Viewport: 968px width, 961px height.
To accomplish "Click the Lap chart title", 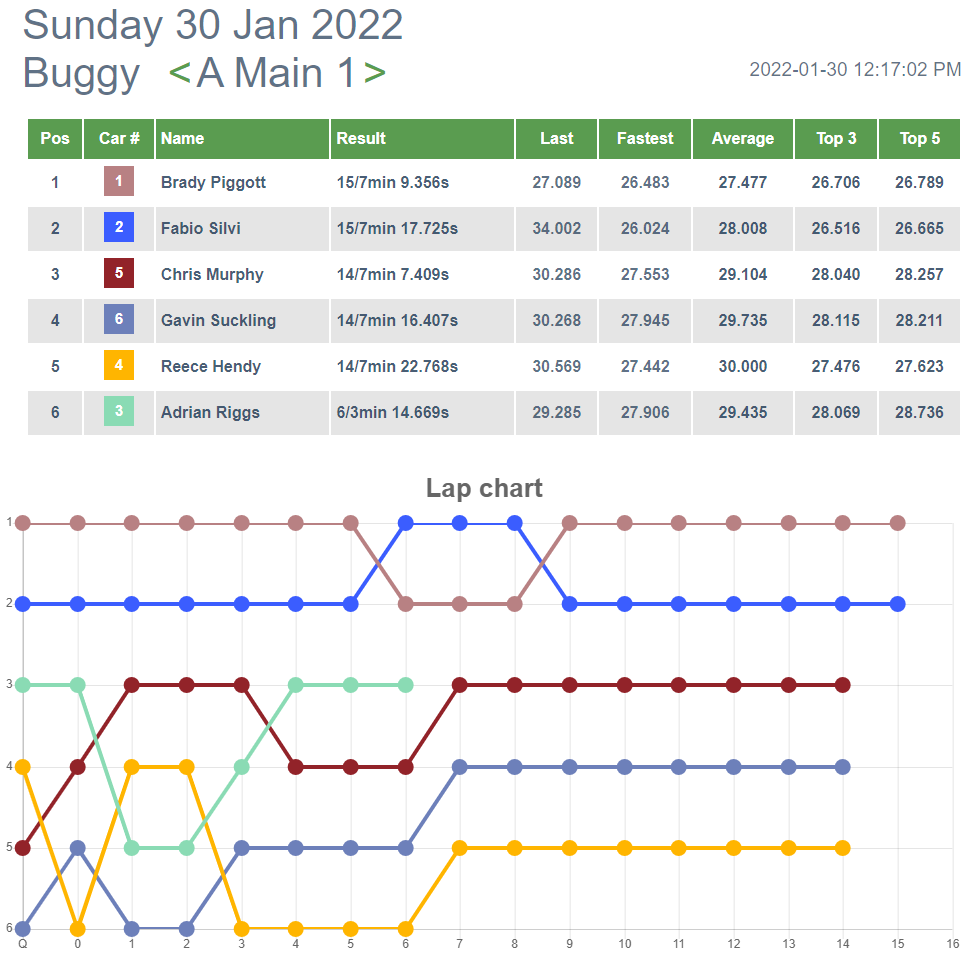I will [x=484, y=488].
